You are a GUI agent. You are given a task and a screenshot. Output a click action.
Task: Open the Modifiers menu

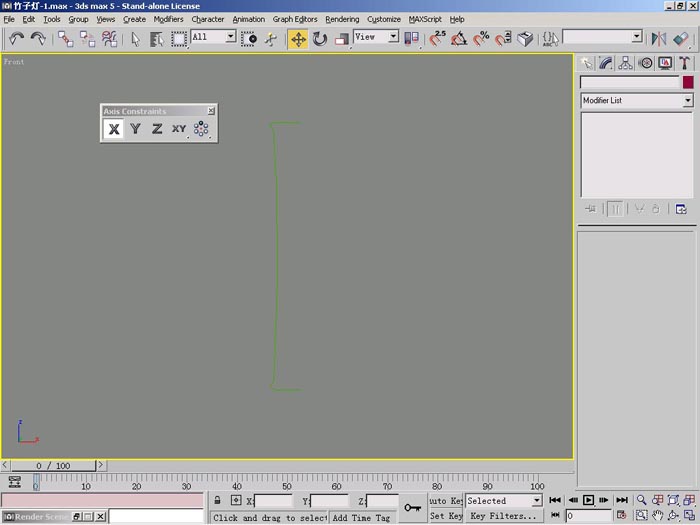(168, 19)
